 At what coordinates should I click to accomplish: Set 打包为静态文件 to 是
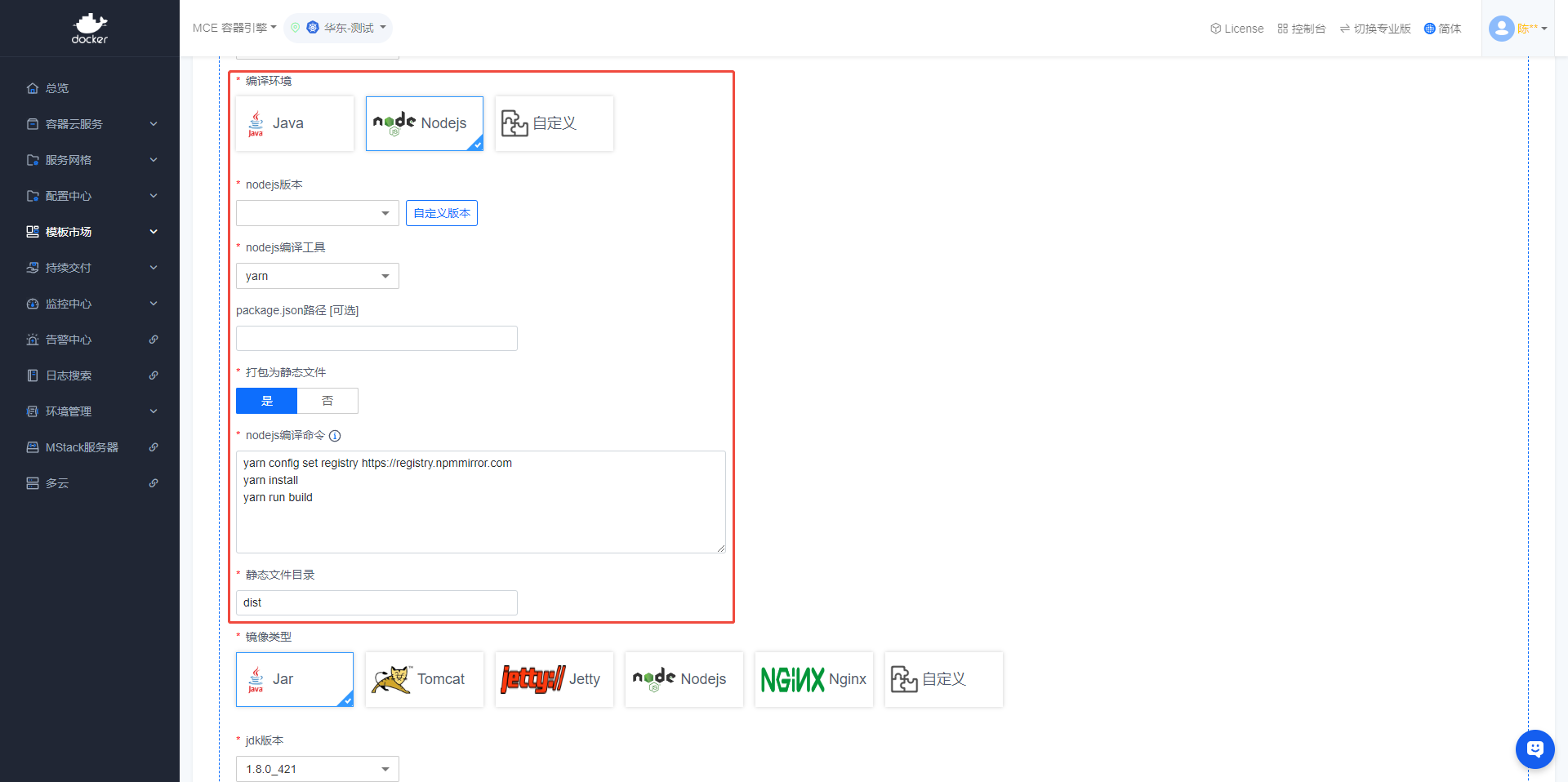click(x=267, y=401)
